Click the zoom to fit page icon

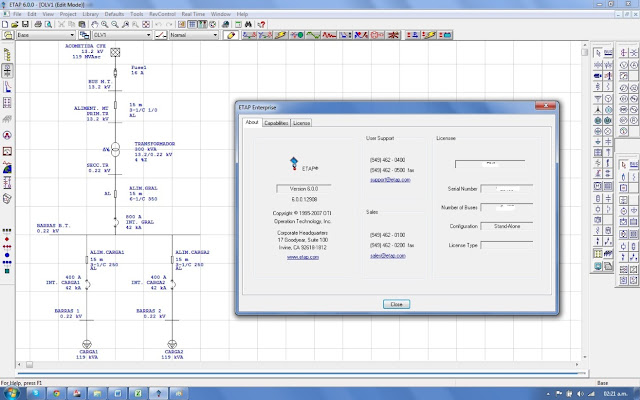click(146, 24)
